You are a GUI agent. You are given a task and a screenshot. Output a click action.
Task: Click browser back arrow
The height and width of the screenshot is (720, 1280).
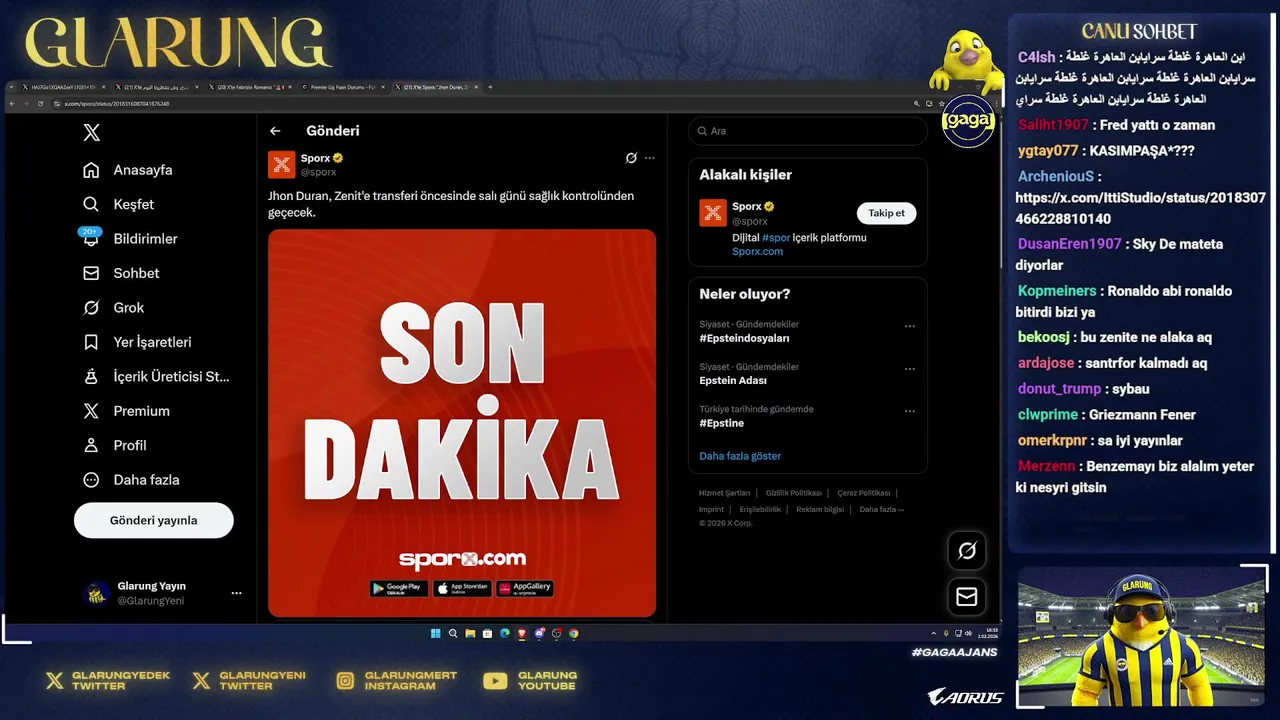click(12, 104)
